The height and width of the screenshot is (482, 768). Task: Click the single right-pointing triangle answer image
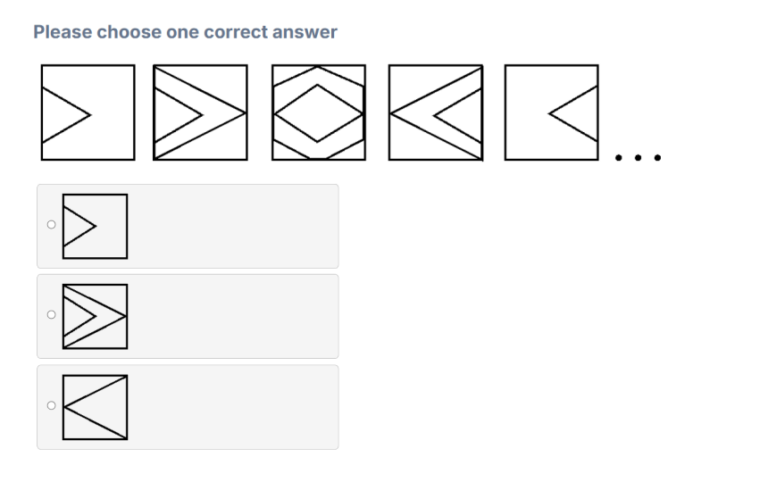click(95, 226)
